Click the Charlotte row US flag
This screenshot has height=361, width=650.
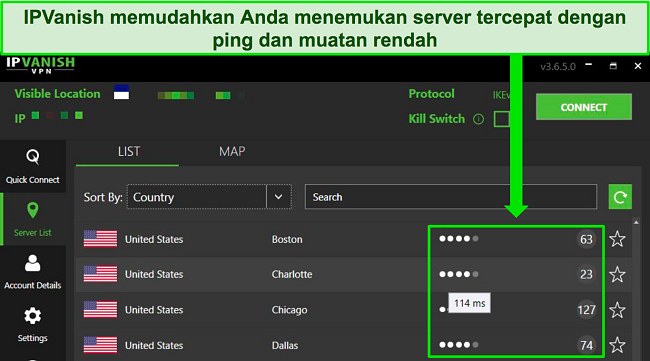[100, 274]
